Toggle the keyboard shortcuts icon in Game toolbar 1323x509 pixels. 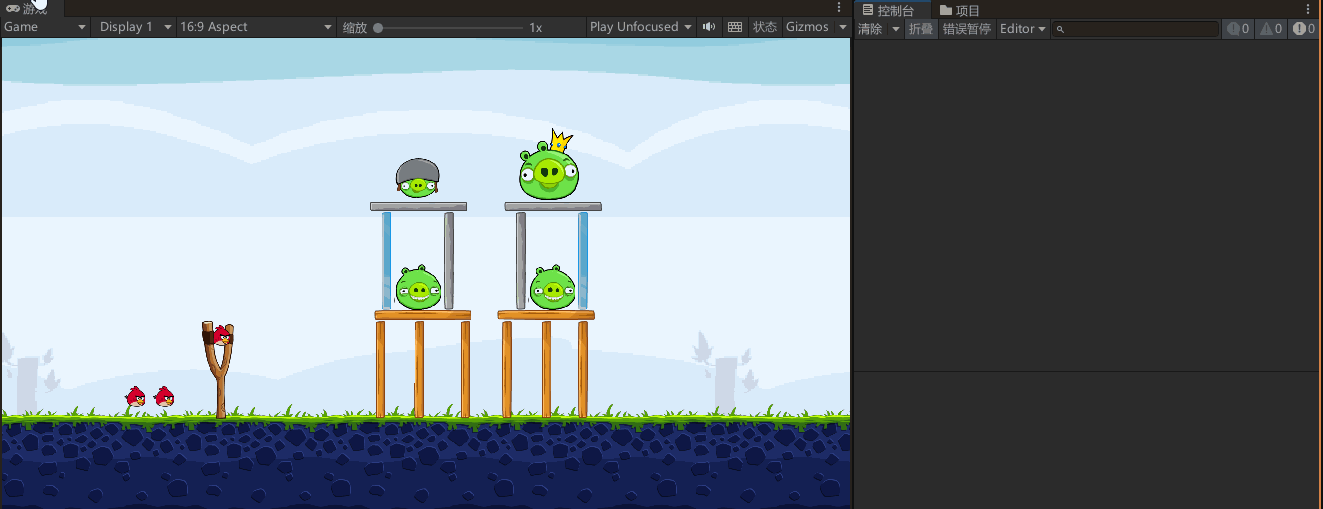click(735, 27)
